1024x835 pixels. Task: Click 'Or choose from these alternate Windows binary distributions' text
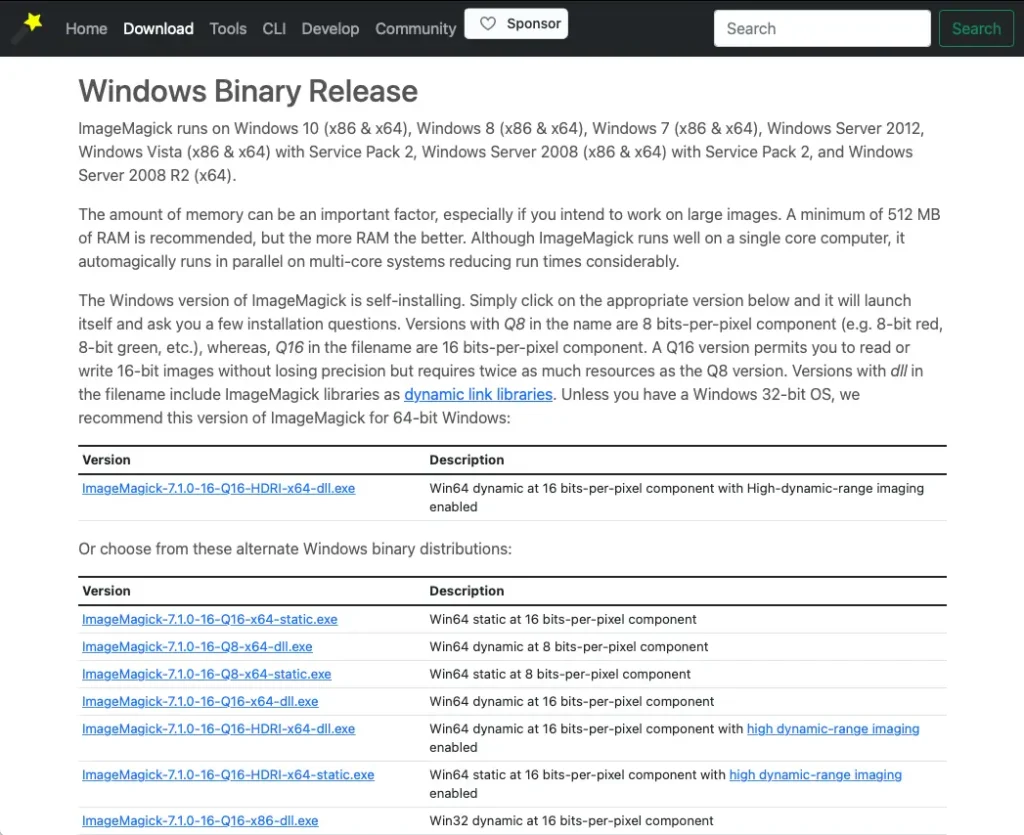[x=295, y=548]
